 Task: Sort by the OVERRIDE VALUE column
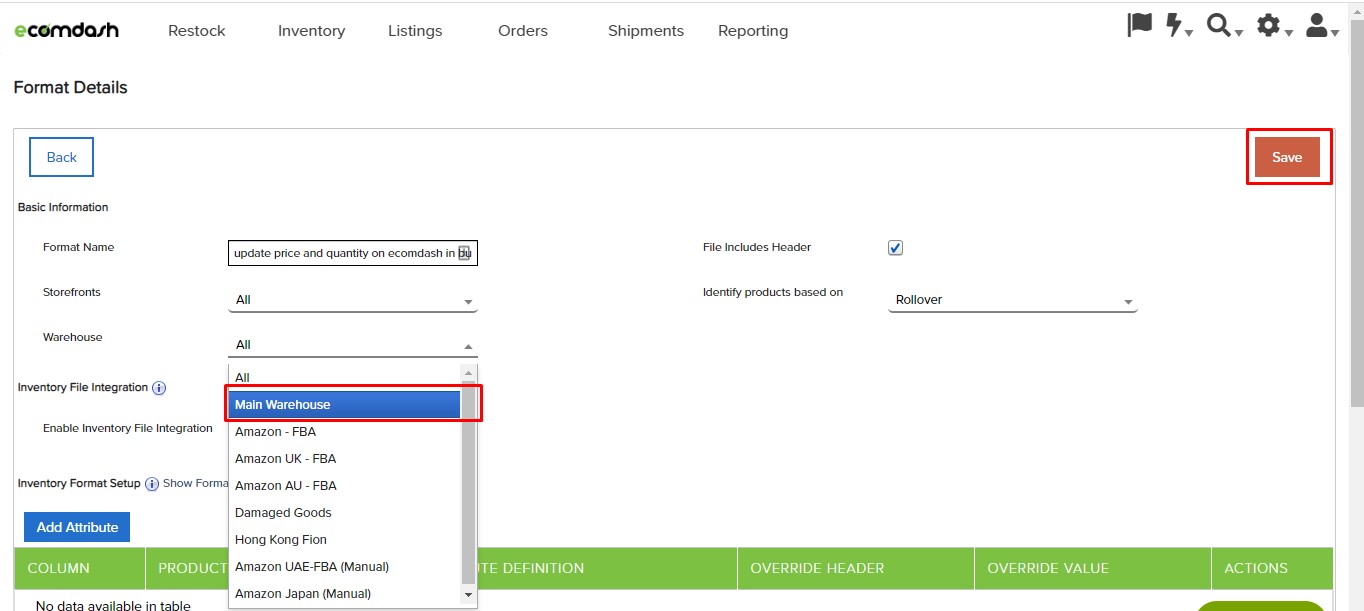[x=1093, y=568]
